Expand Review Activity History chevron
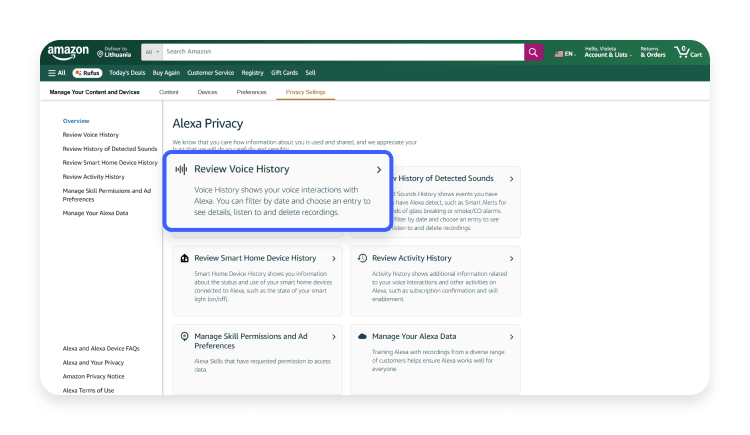The height and width of the screenshot is (435, 750). tap(511, 258)
